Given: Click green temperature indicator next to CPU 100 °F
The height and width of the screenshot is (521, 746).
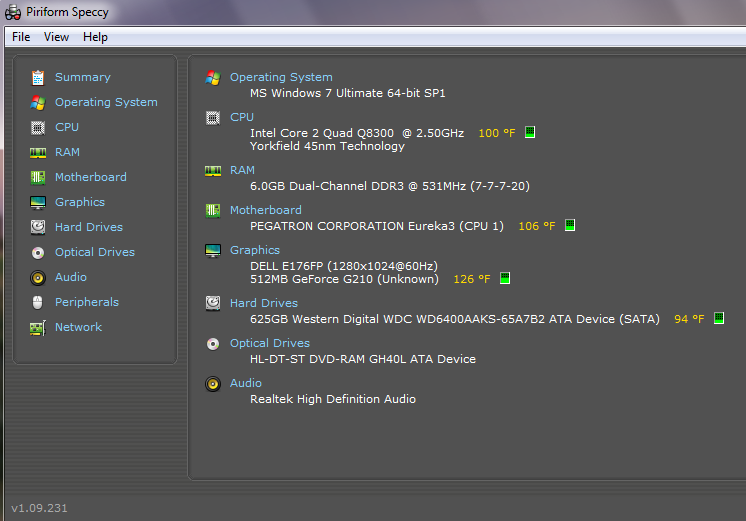Looking at the screenshot, I should tap(530, 132).
